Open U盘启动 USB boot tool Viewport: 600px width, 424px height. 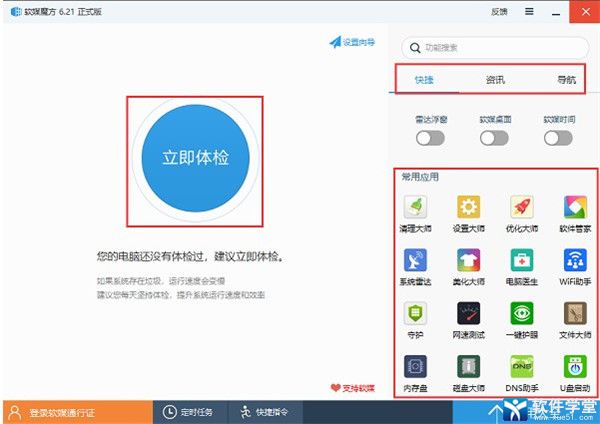(575, 366)
